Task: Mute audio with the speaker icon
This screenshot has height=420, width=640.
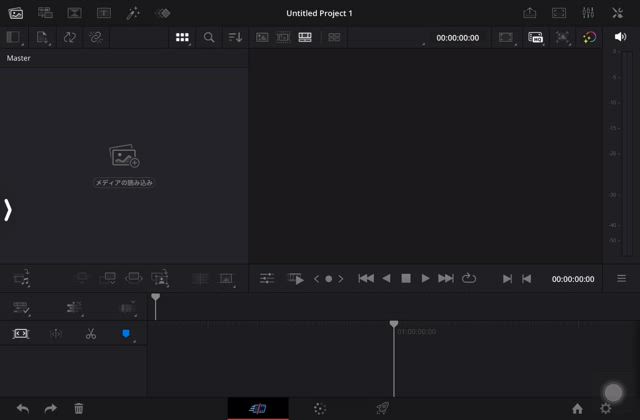Action: [x=619, y=37]
